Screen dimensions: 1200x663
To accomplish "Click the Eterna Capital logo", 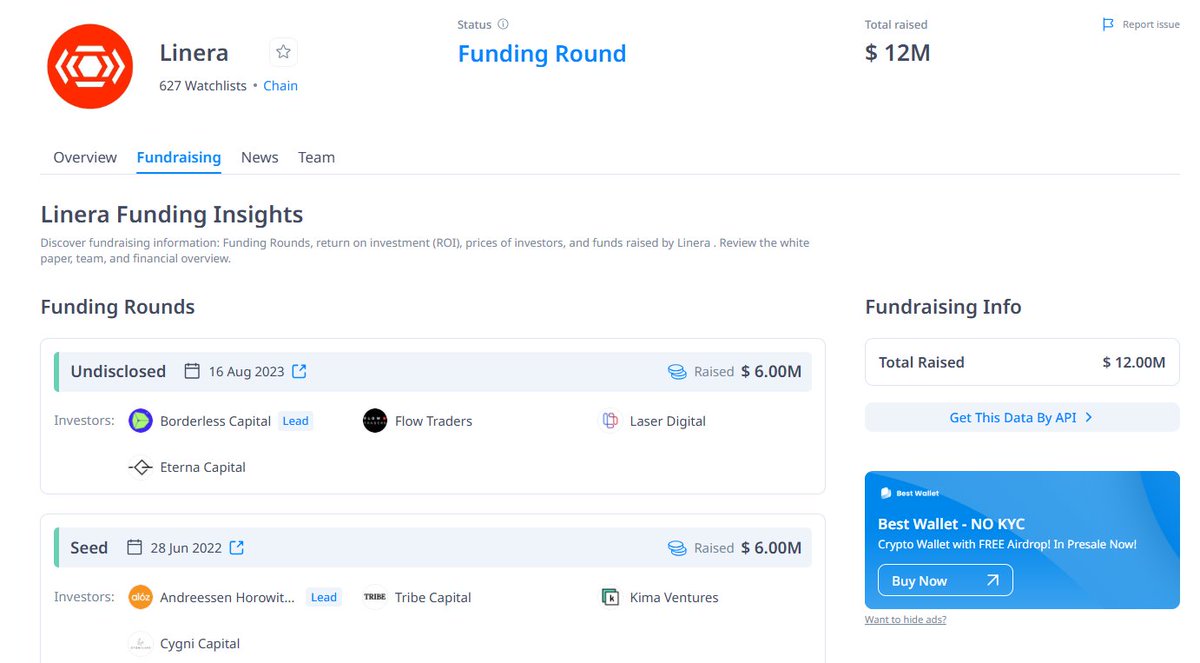I will [x=141, y=467].
